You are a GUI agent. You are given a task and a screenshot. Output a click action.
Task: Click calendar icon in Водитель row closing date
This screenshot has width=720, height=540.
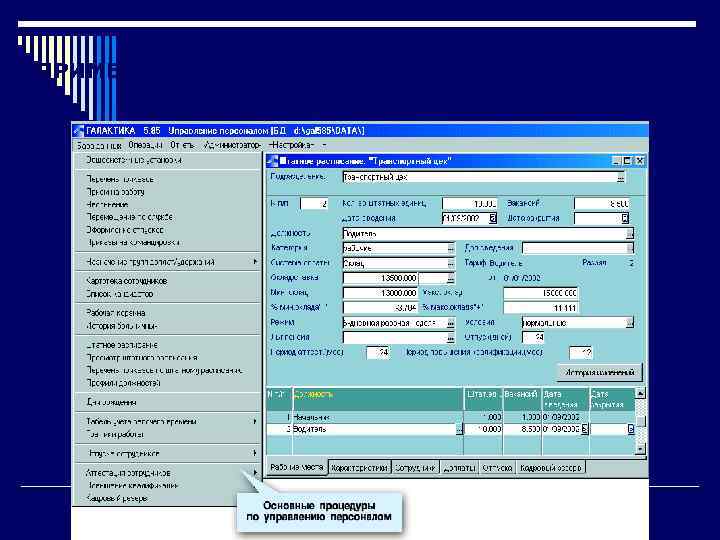(x=631, y=429)
